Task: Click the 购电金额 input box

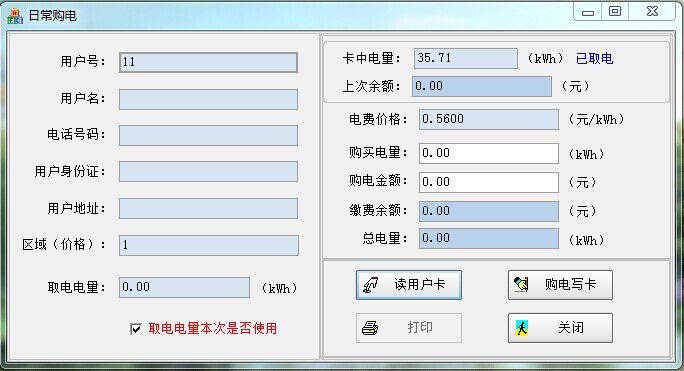Action: 489,182
